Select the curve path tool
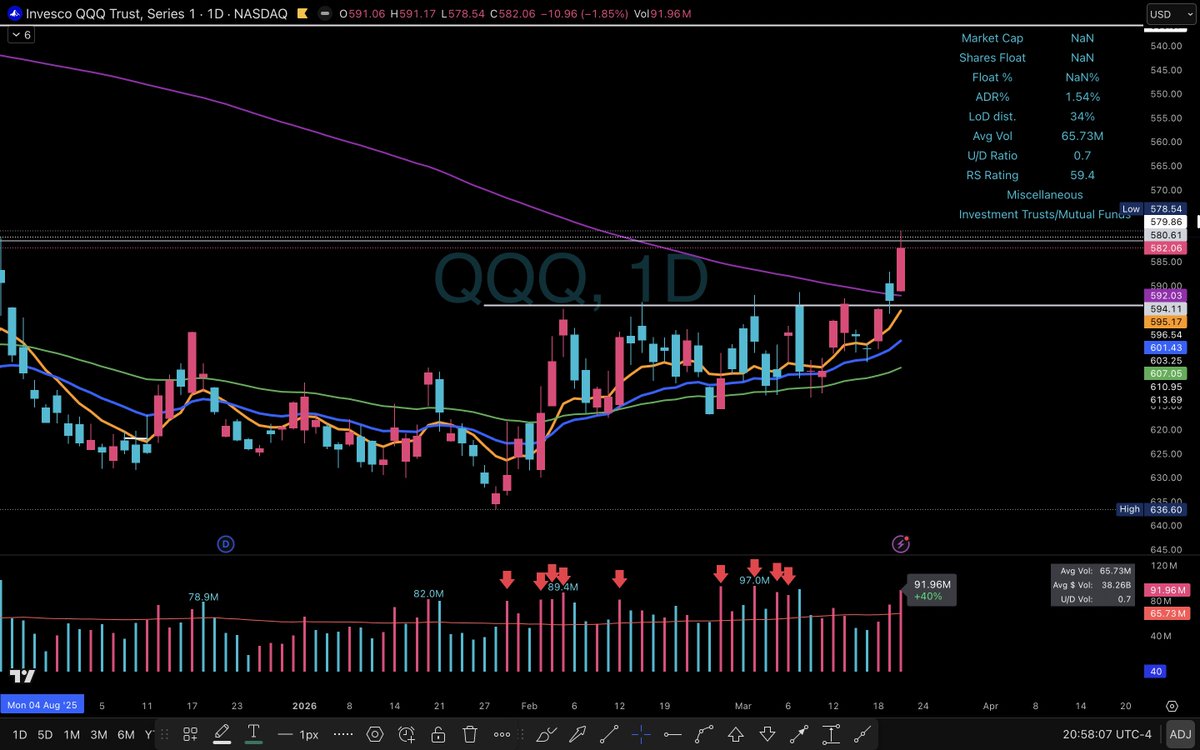The height and width of the screenshot is (750, 1200). coord(704,733)
